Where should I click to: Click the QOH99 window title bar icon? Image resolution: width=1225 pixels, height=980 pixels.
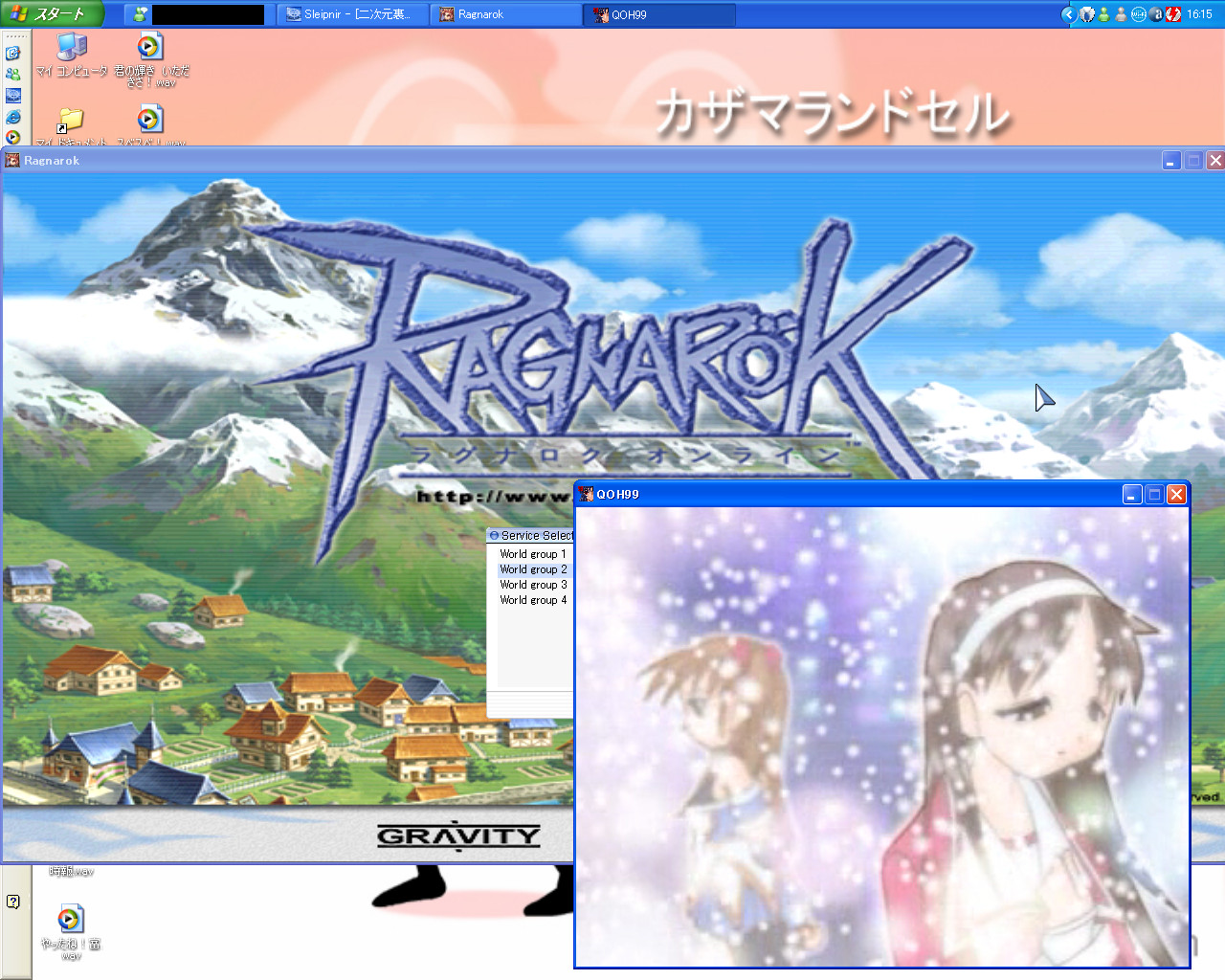pos(586,494)
